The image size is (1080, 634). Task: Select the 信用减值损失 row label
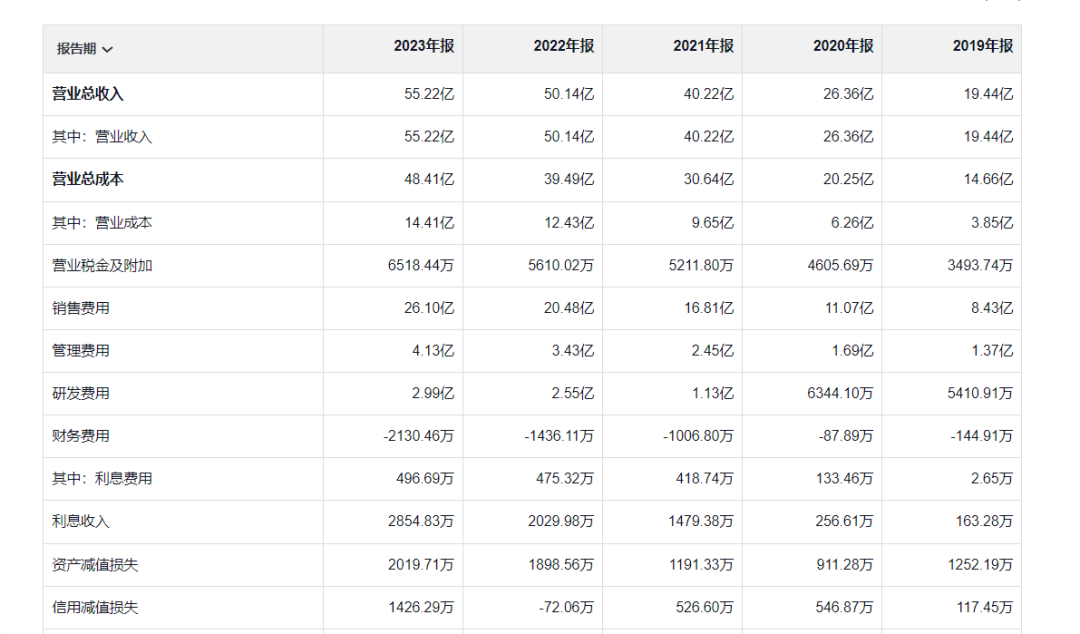95,607
